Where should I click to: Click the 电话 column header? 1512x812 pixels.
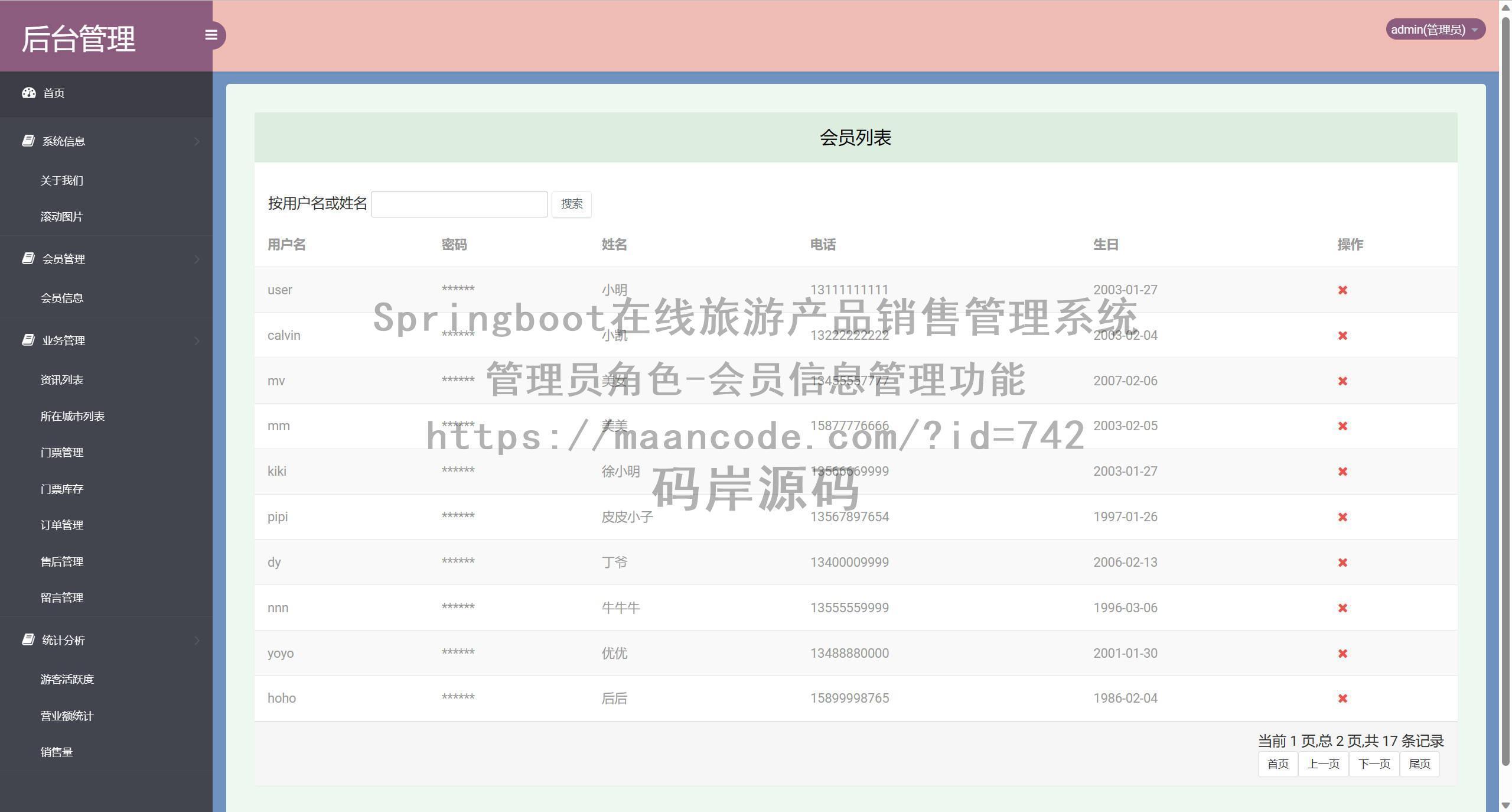click(x=823, y=245)
